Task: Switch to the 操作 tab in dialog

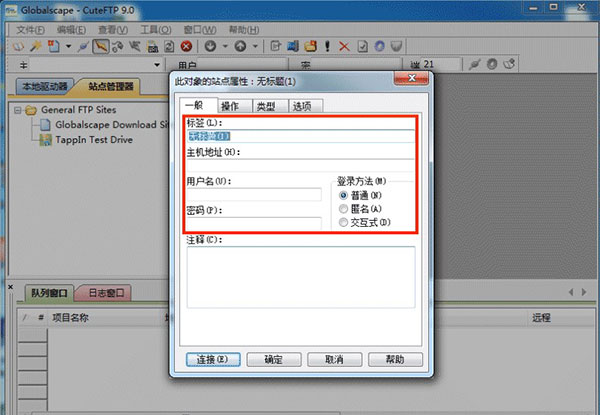Action: tap(229, 105)
